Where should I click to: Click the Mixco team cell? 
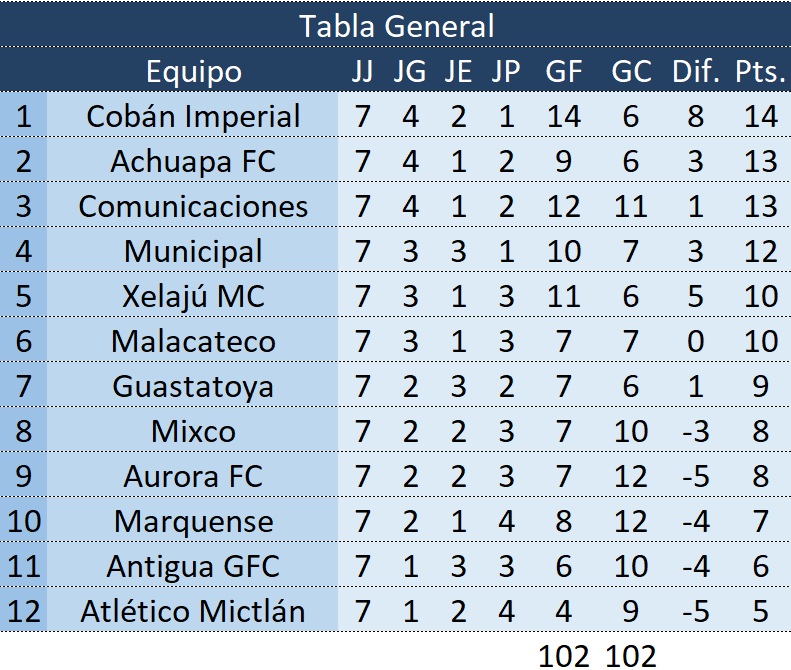click(x=193, y=431)
